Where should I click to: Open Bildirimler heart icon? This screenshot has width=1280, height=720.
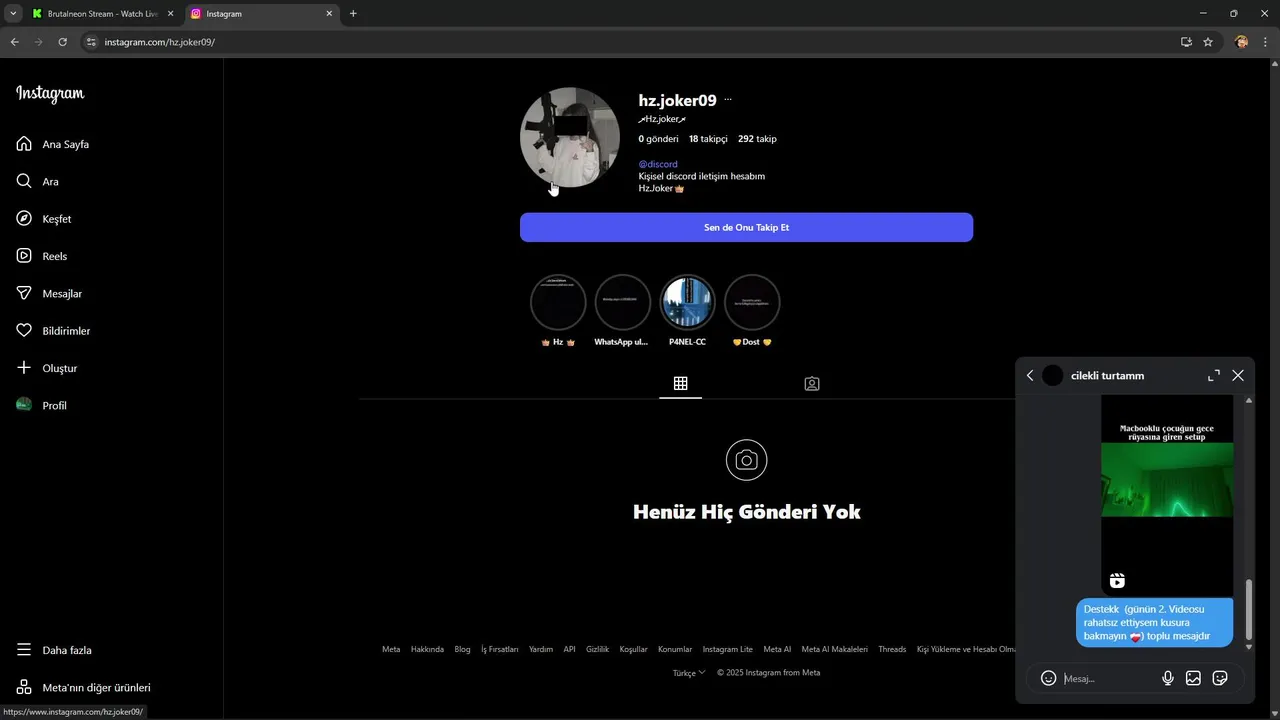[24, 330]
